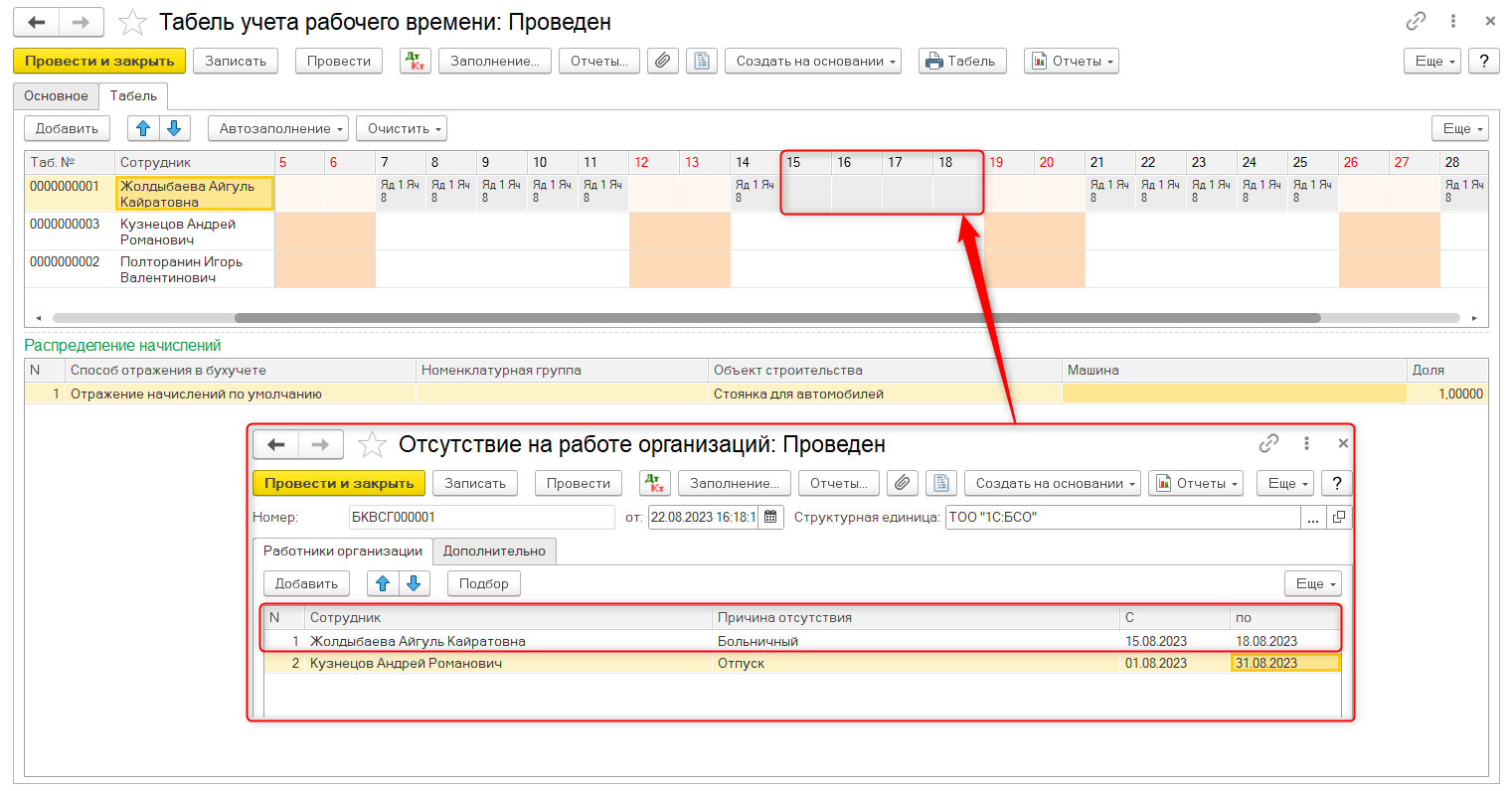Click Провести и закрыть in Табель window
Image resolution: width=1512 pixels, height=791 pixels.
[x=99, y=61]
